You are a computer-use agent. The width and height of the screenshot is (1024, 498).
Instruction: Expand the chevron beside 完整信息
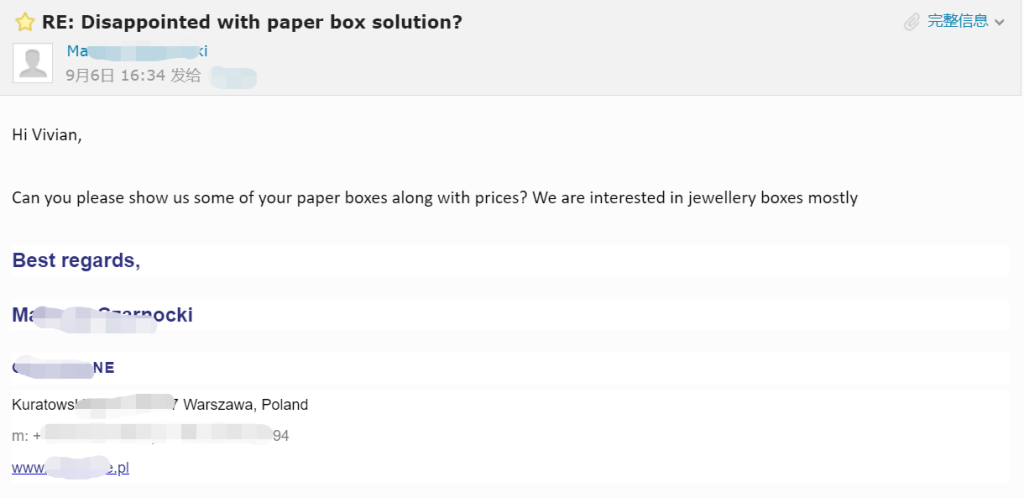999,22
